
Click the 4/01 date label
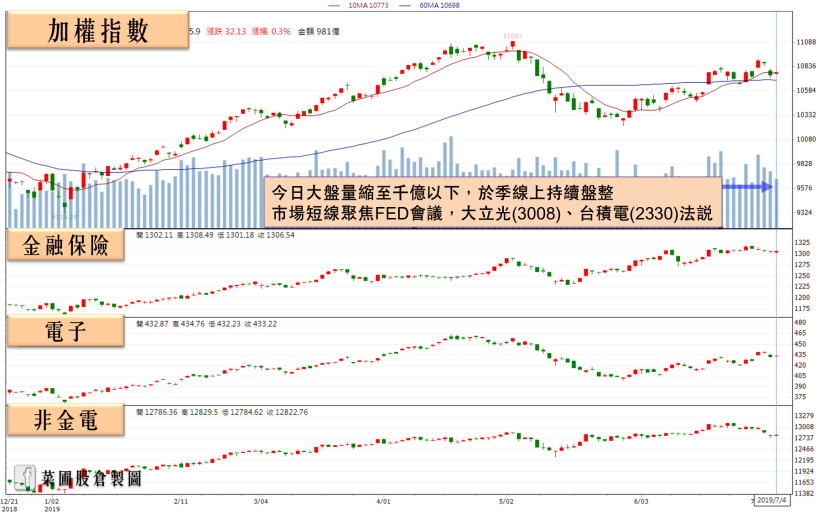(x=383, y=501)
